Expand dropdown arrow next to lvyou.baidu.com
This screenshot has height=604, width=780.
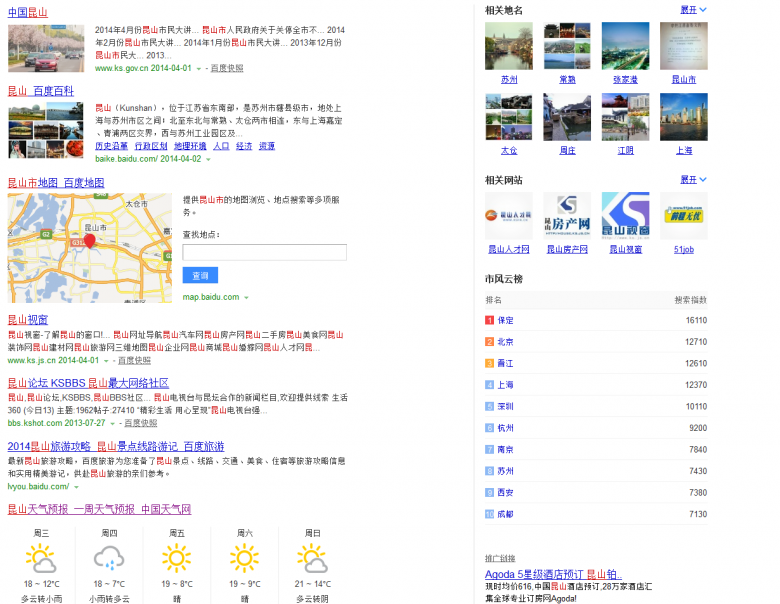point(76,487)
